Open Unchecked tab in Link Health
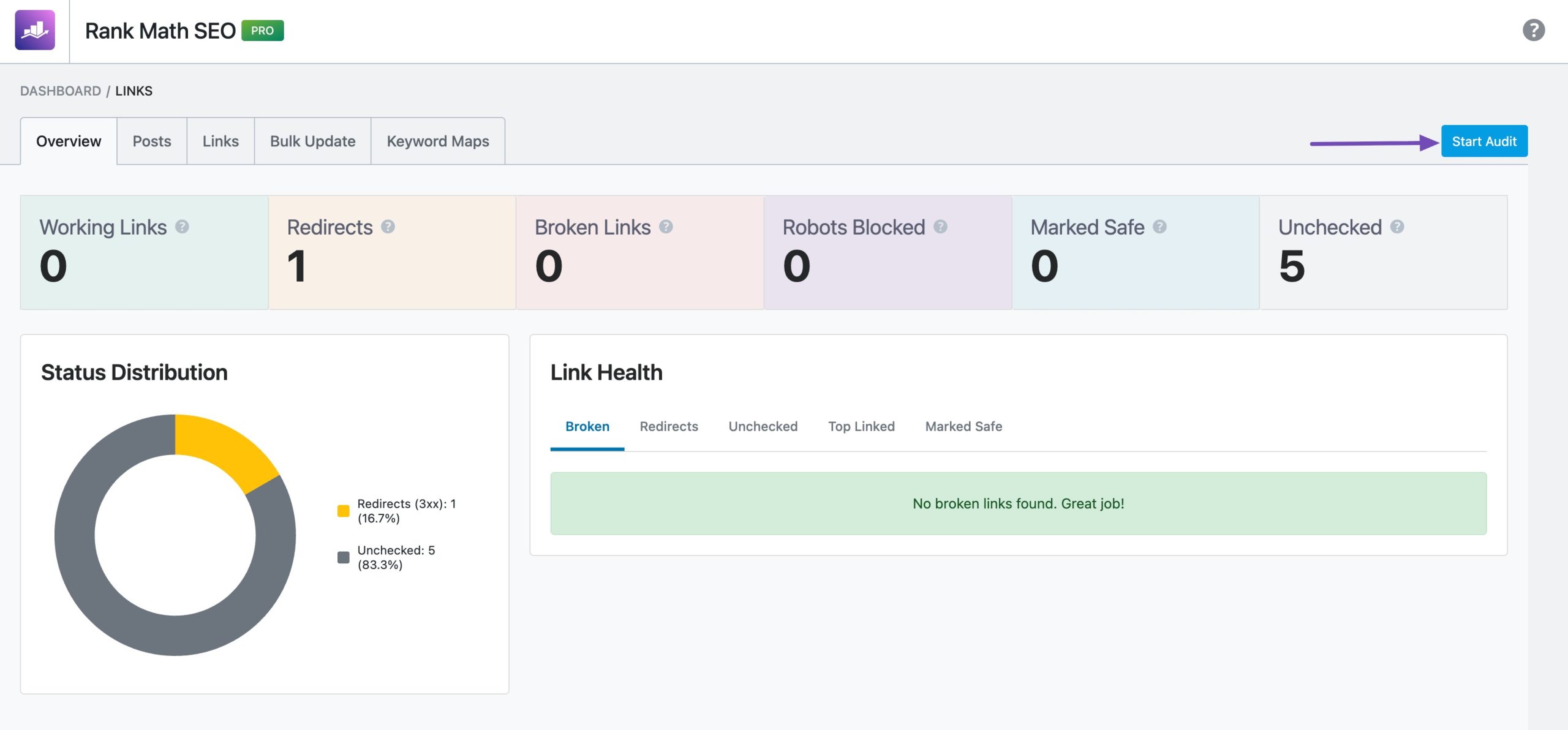This screenshot has width=1568, height=730. pyautogui.click(x=763, y=426)
